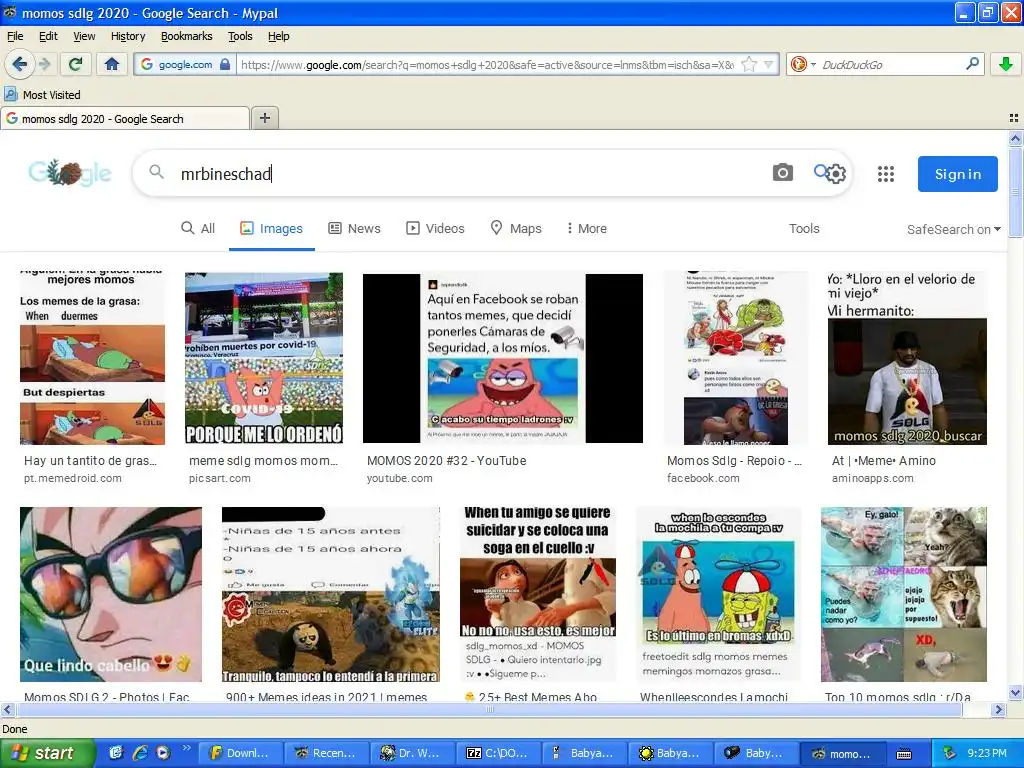This screenshot has height=768, width=1024.
Task: Switch to the All results tab
Action: click(x=198, y=228)
